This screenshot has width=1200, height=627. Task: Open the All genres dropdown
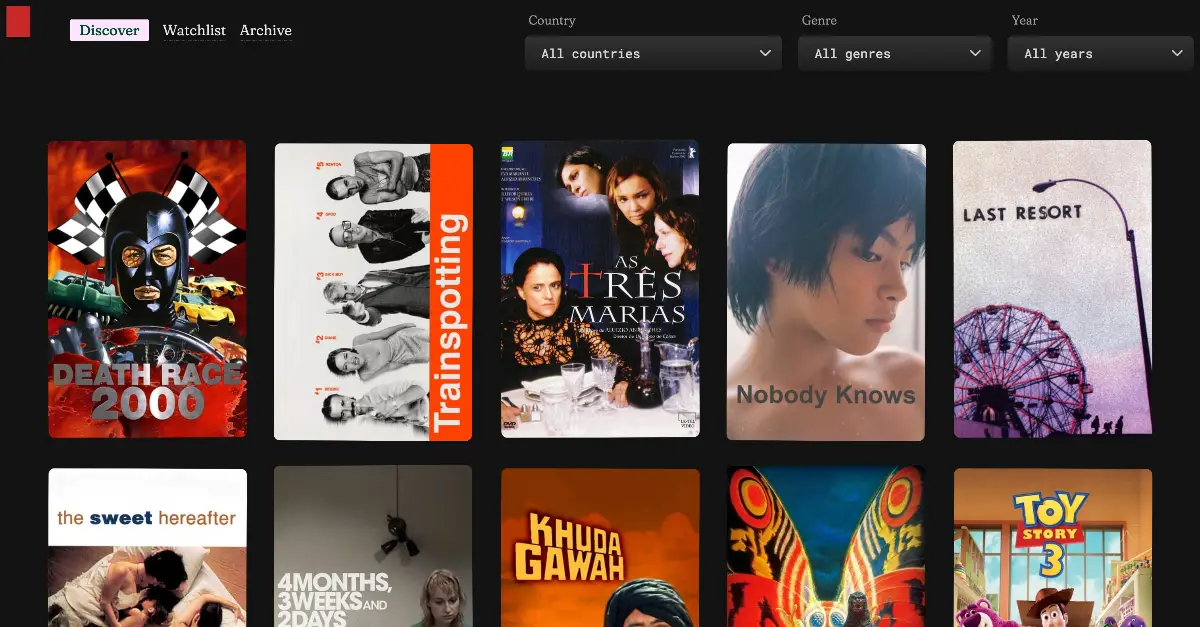(x=893, y=54)
